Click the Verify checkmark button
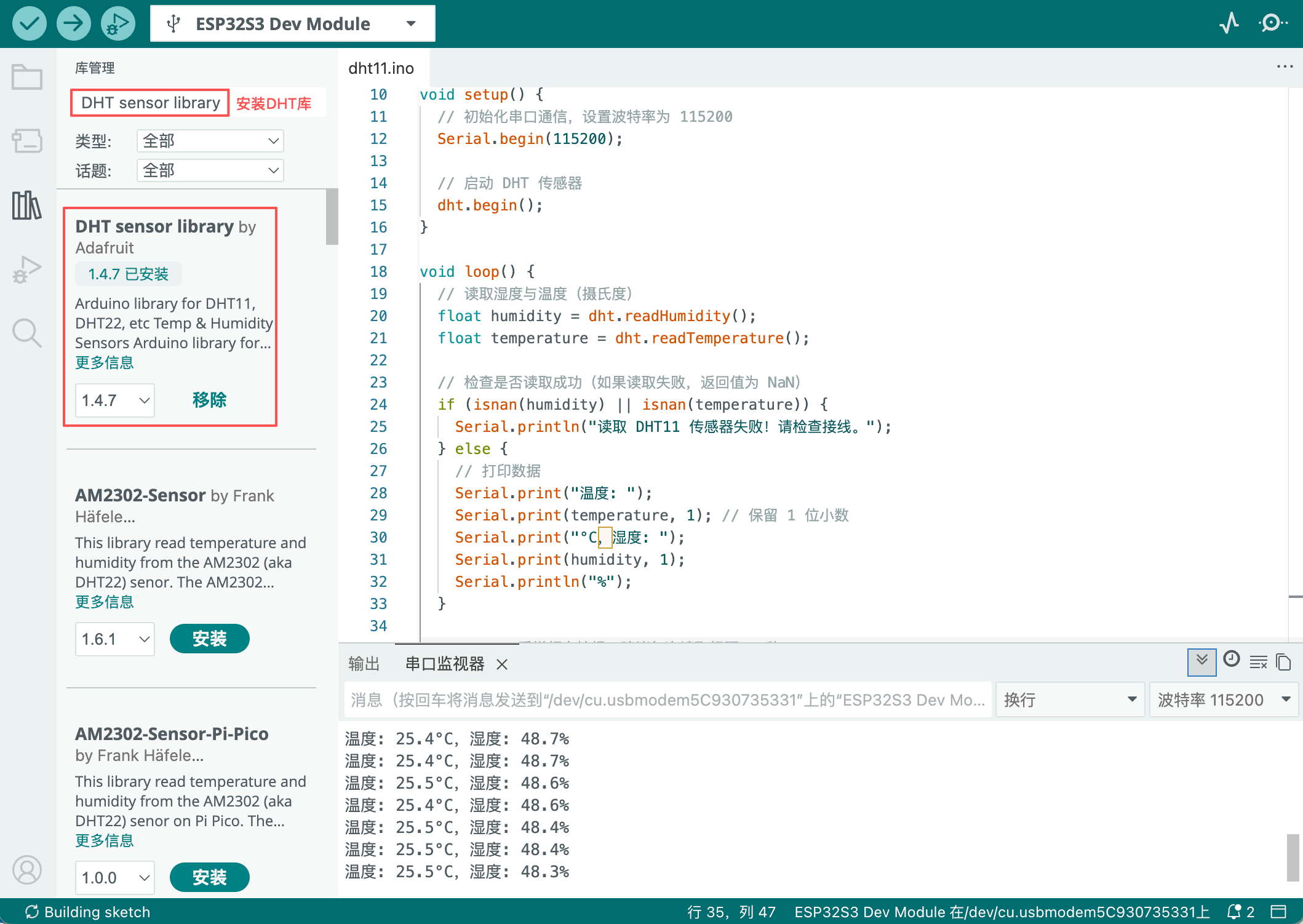 [29, 23]
